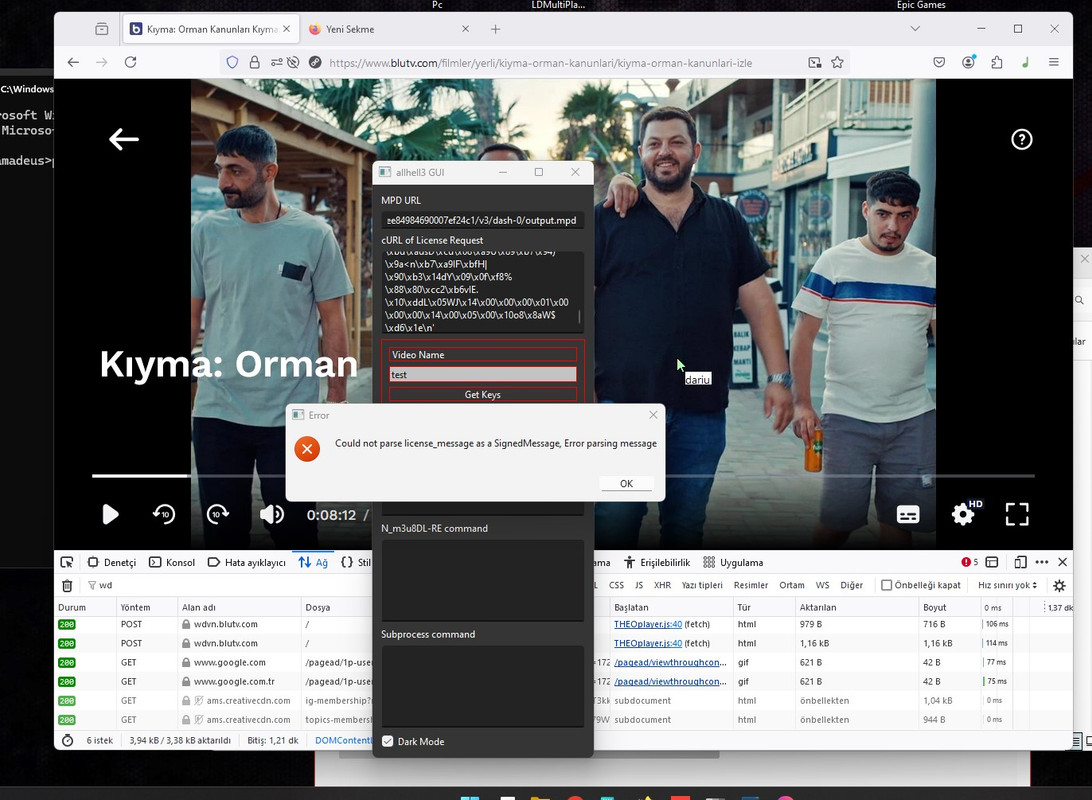Screen dimensions: 1092x800
Task: Open the HD quality settings gear
Action: 963,514
